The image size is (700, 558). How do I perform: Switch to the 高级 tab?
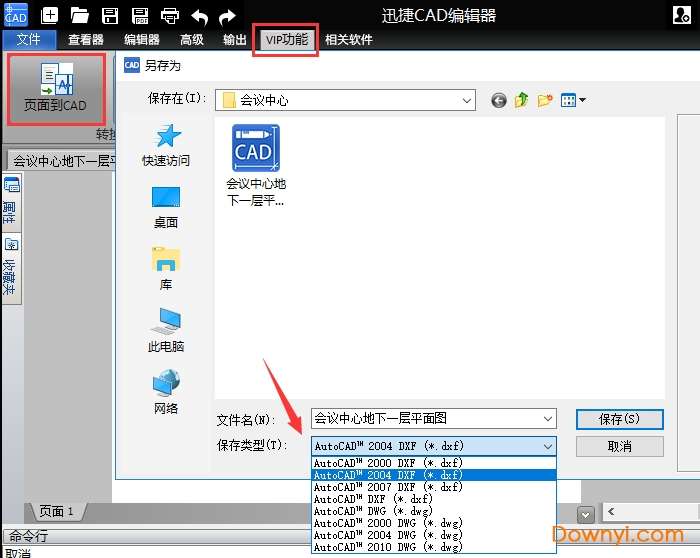pos(192,40)
